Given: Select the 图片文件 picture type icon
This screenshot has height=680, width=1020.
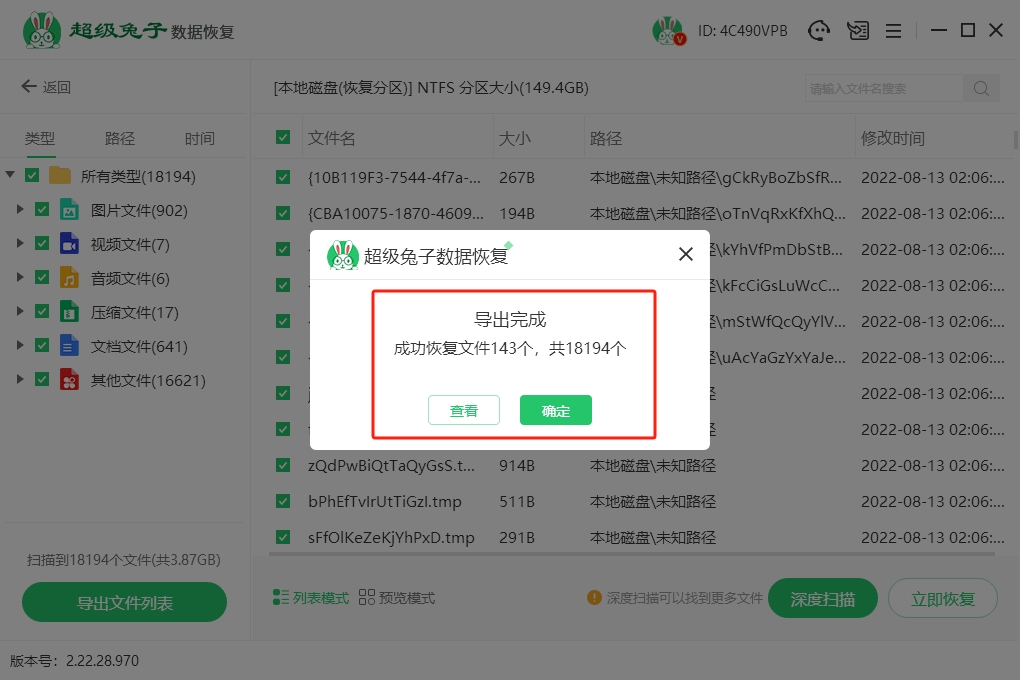Looking at the screenshot, I should [69, 210].
